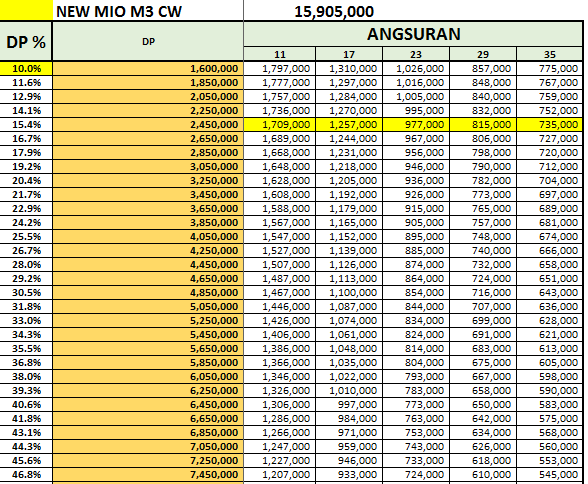
Task: Select installment cell 545,000
Action: point(550,475)
